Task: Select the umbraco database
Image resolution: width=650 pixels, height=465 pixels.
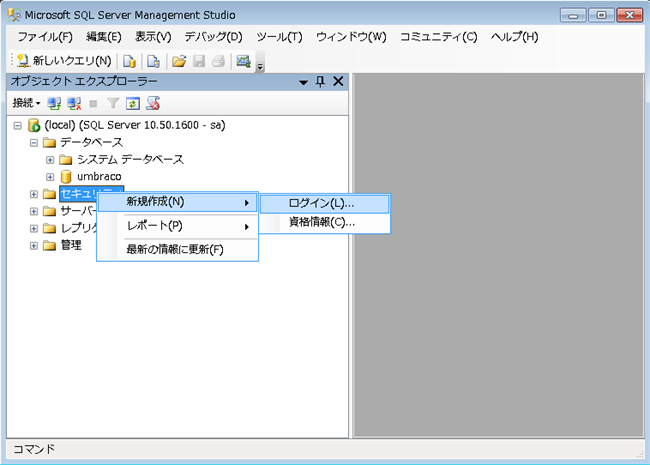Action: click(99, 177)
